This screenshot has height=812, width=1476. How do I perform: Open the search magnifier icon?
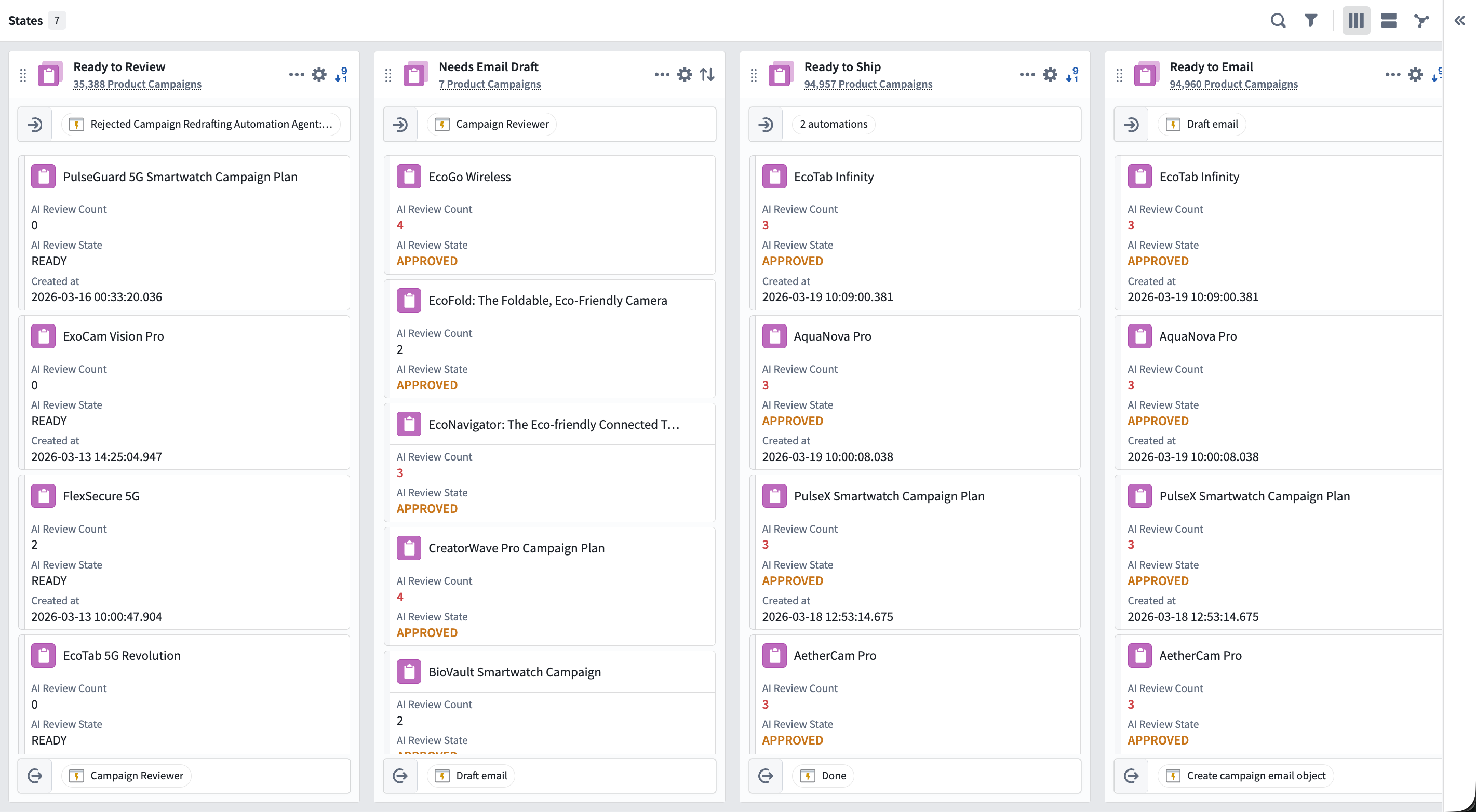click(x=1278, y=20)
